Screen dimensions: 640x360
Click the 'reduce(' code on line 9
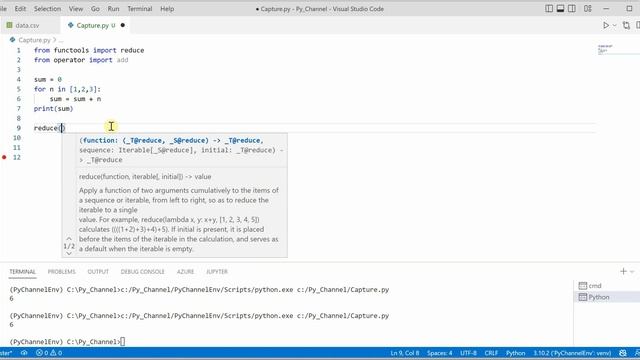(47, 128)
